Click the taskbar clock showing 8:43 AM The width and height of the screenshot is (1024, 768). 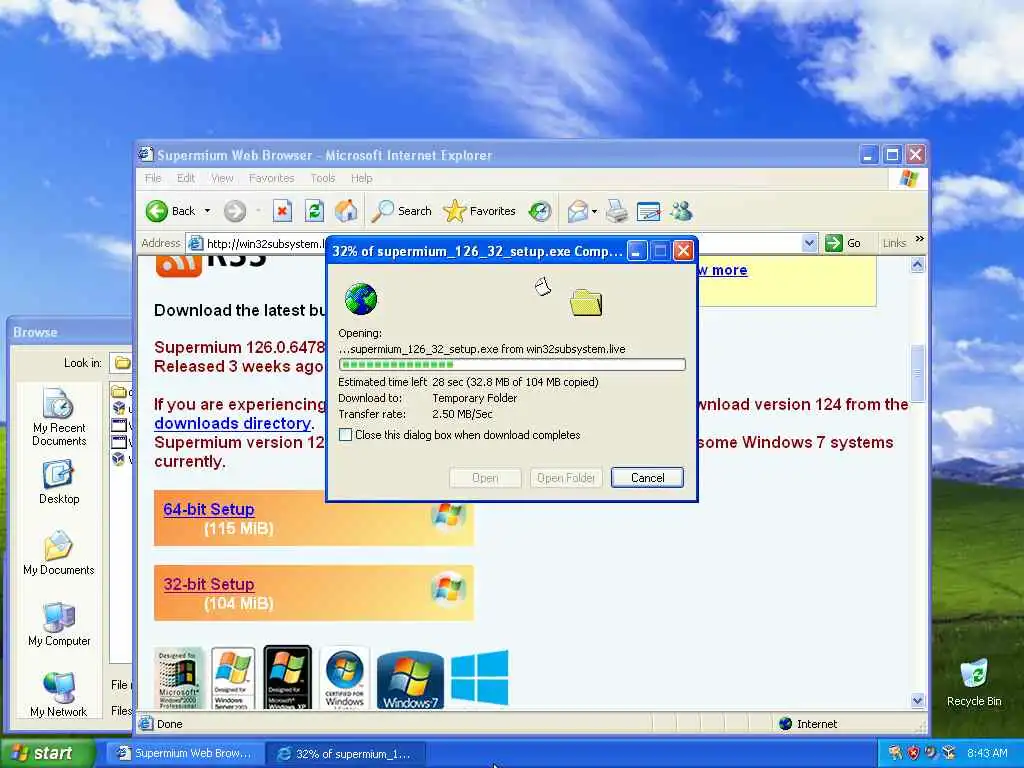(x=987, y=753)
